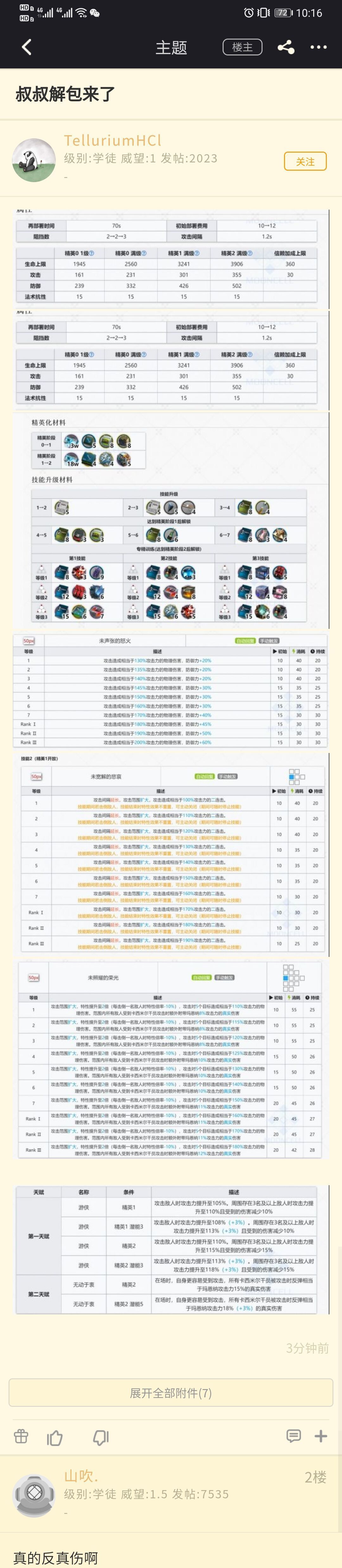The height and width of the screenshot is (1568, 342).
Task: Downvote the post with thumbs-down icon
Action: coord(100,1437)
